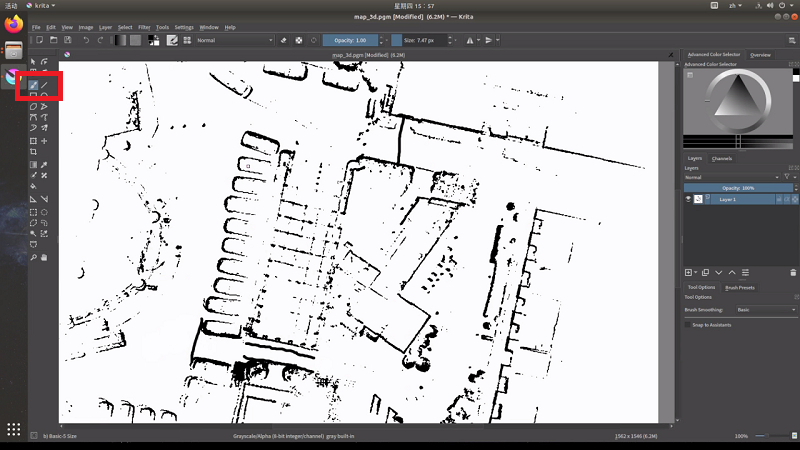Enable Snap to Assistants checkbox
This screenshot has height=450, width=800.
click(x=688, y=325)
